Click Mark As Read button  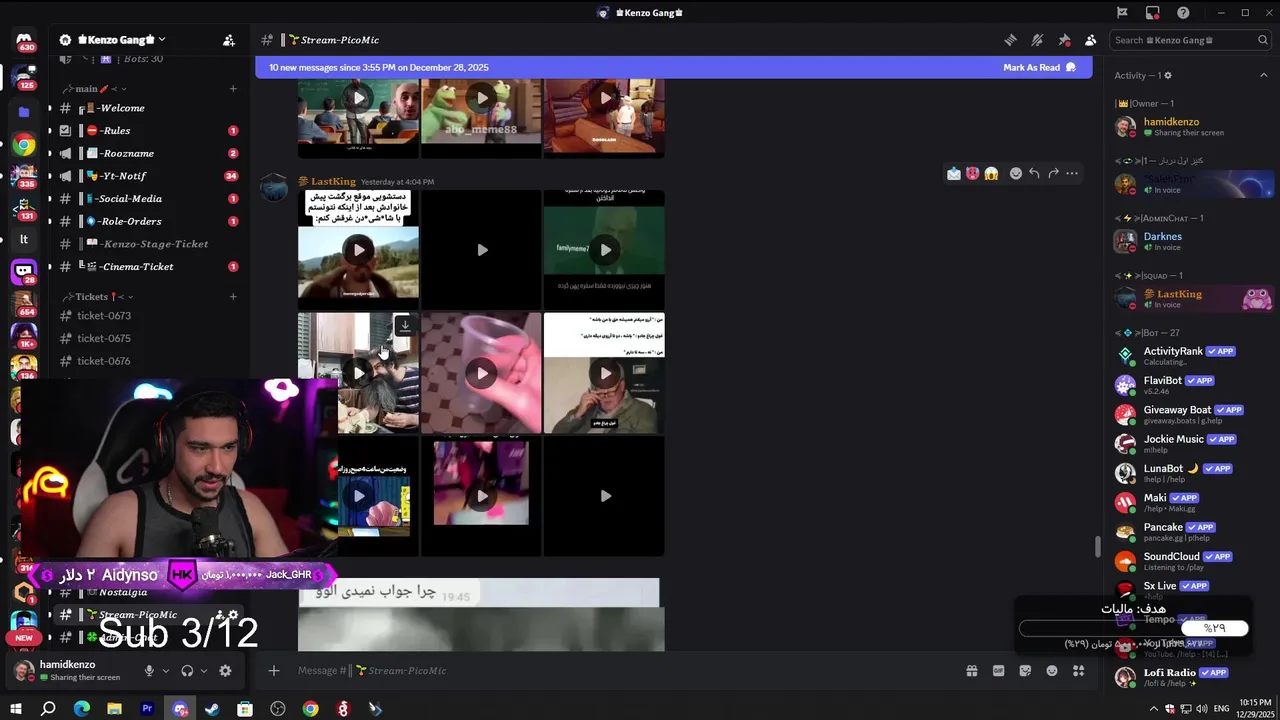pos(1039,68)
